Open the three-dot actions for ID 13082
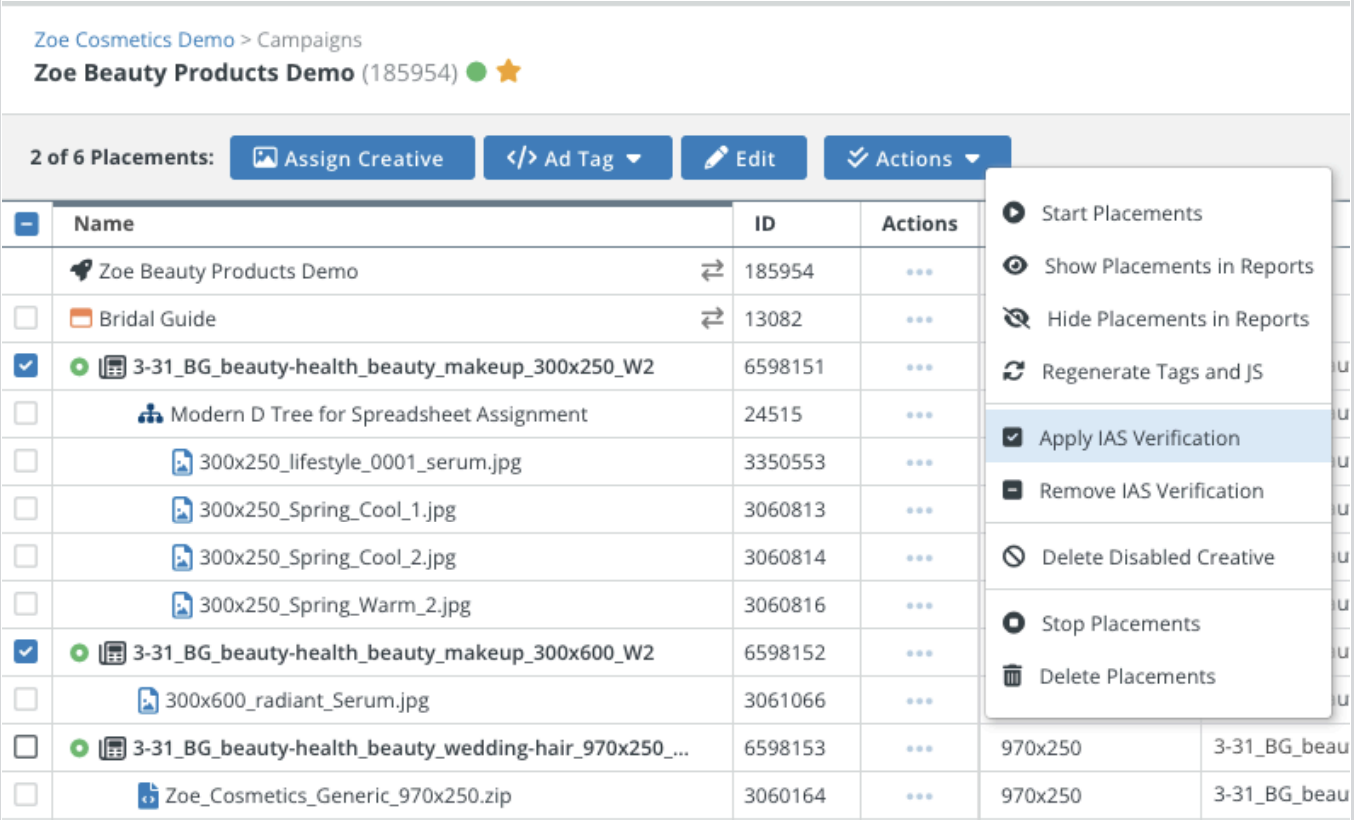Viewport: 1354px width, 820px height. click(919, 320)
